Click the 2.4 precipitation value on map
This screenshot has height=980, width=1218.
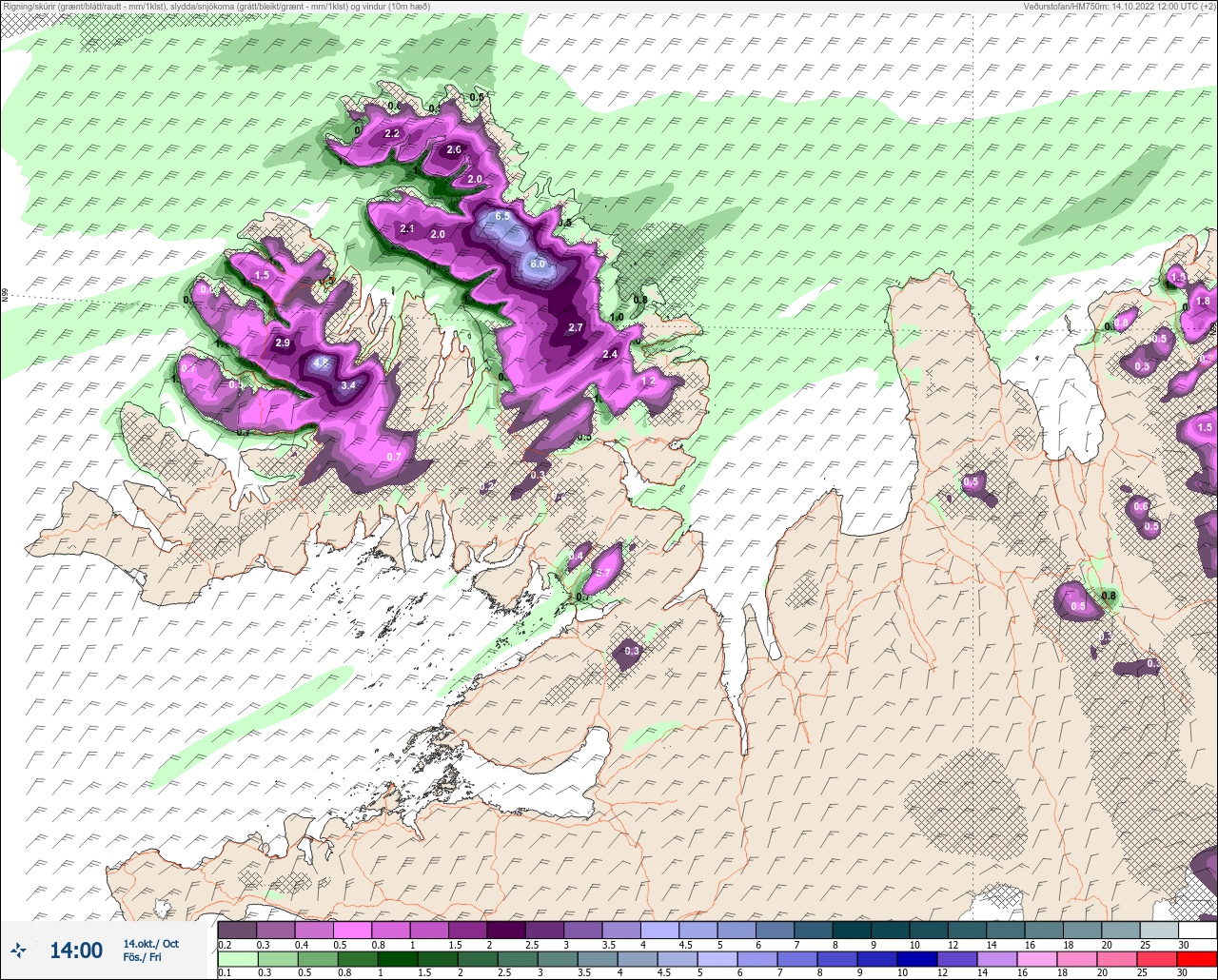point(611,354)
